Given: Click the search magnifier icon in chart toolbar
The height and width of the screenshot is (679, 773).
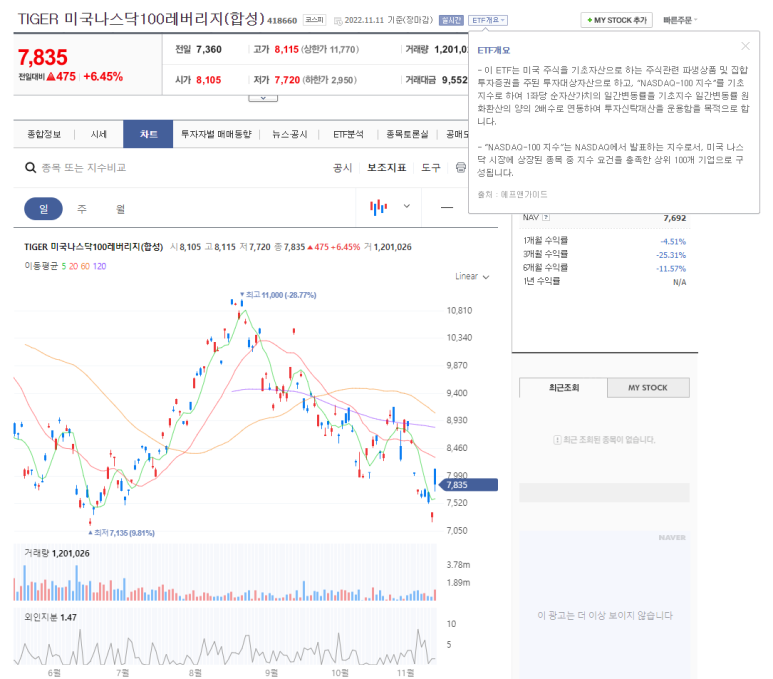Looking at the screenshot, I should point(30,168).
